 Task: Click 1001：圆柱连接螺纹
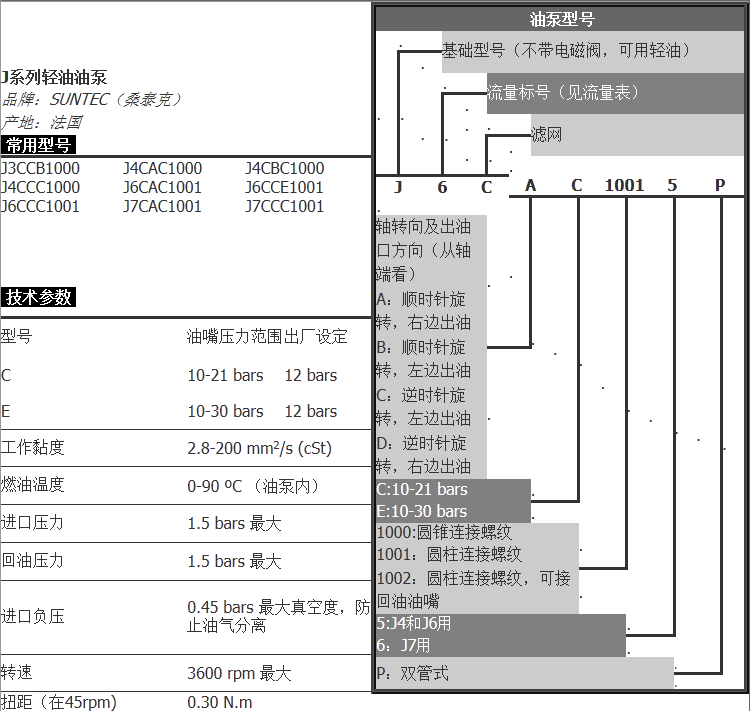click(449, 555)
